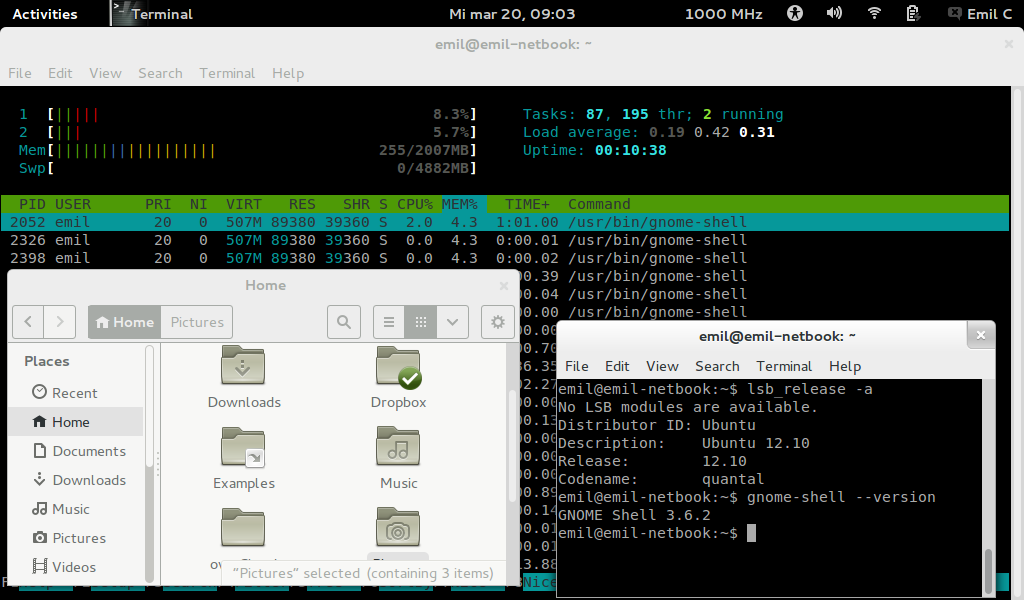Click the GNOME Shell 3.6.2 output line
This screenshot has width=1024, height=600.
coord(634,515)
